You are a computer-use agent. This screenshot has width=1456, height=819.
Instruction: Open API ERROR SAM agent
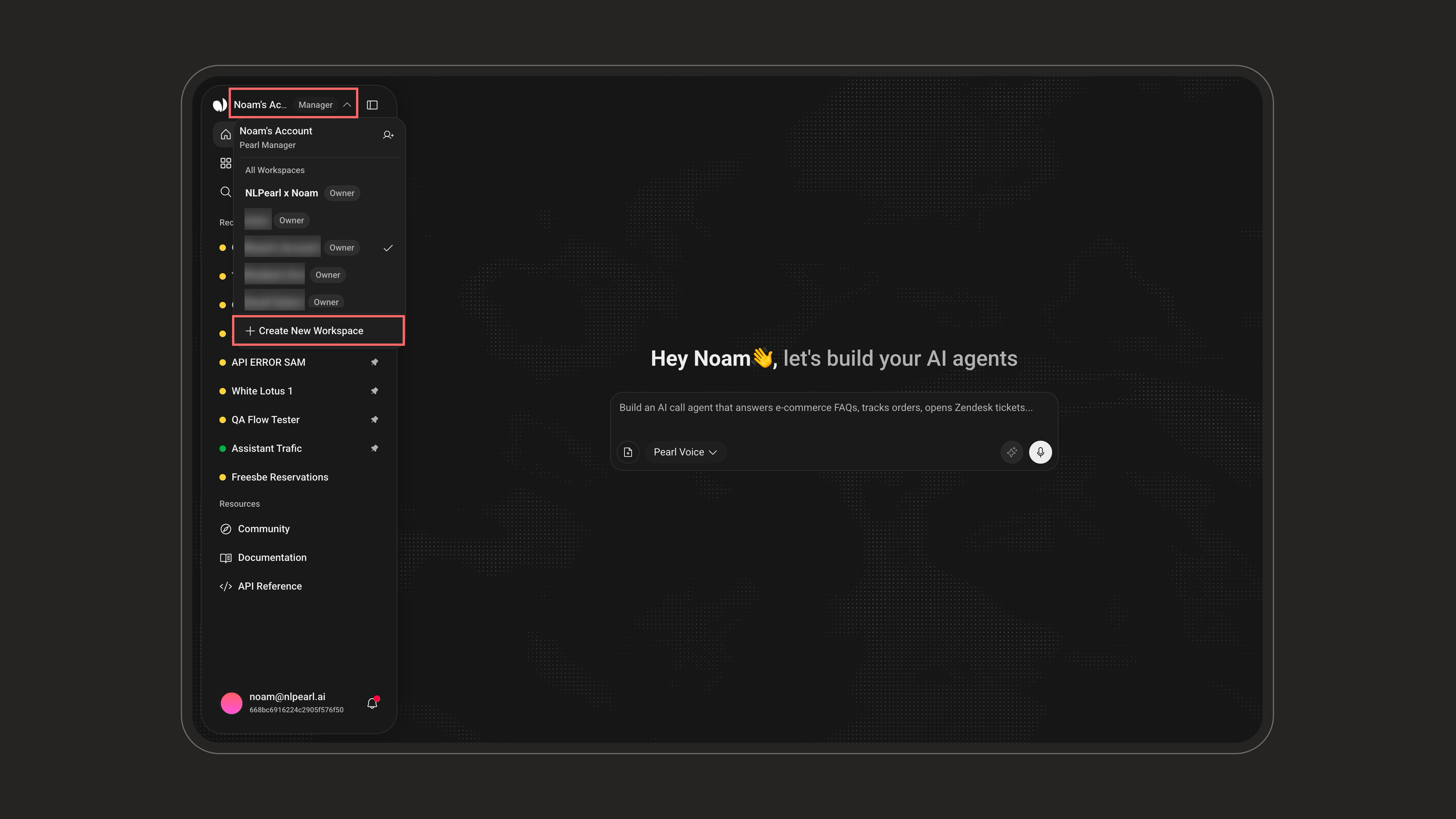pos(268,362)
